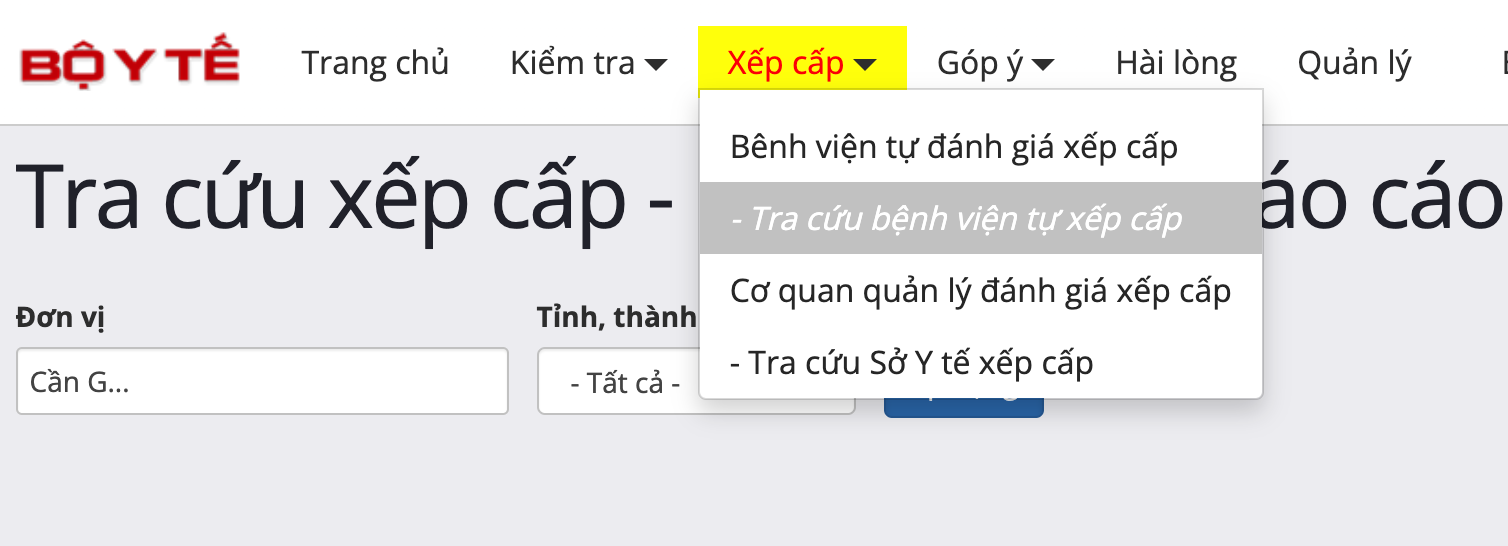Open Tra cứu Sở Y tế xếp cấp
The image size is (1508, 546).
pos(912,362)
